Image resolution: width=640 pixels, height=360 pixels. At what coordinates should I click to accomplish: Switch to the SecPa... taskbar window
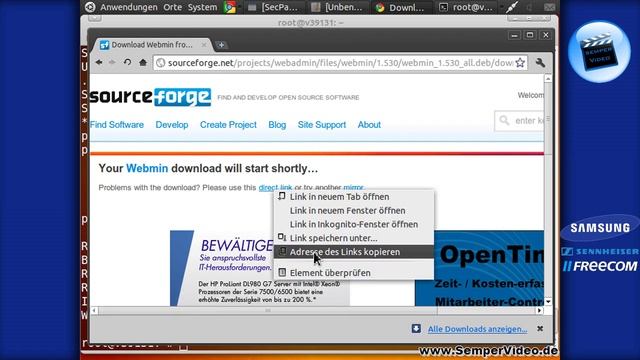click(x=273, y=7)
